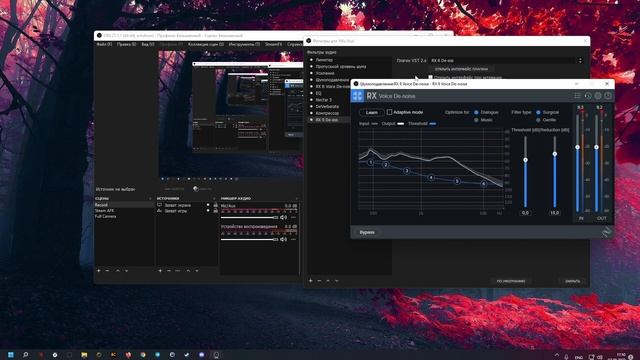Image resolution: width=640 pixels, height=360 pixels.
Task: Remove selected source with minus icon
Action: [169, 271]
